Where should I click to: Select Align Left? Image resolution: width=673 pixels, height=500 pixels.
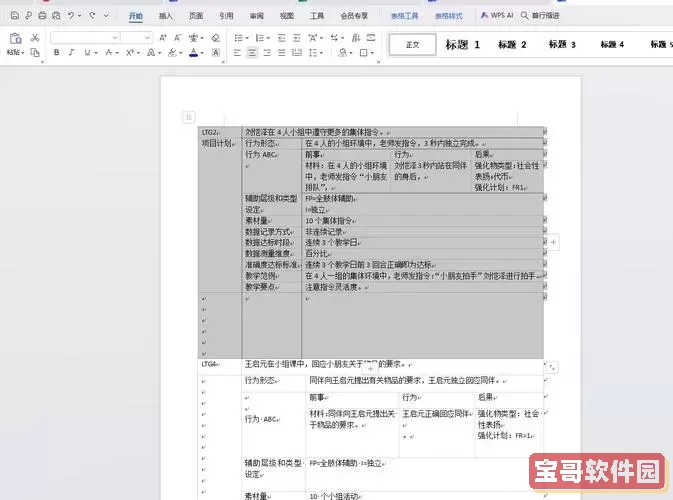click(x=237, y=52)
